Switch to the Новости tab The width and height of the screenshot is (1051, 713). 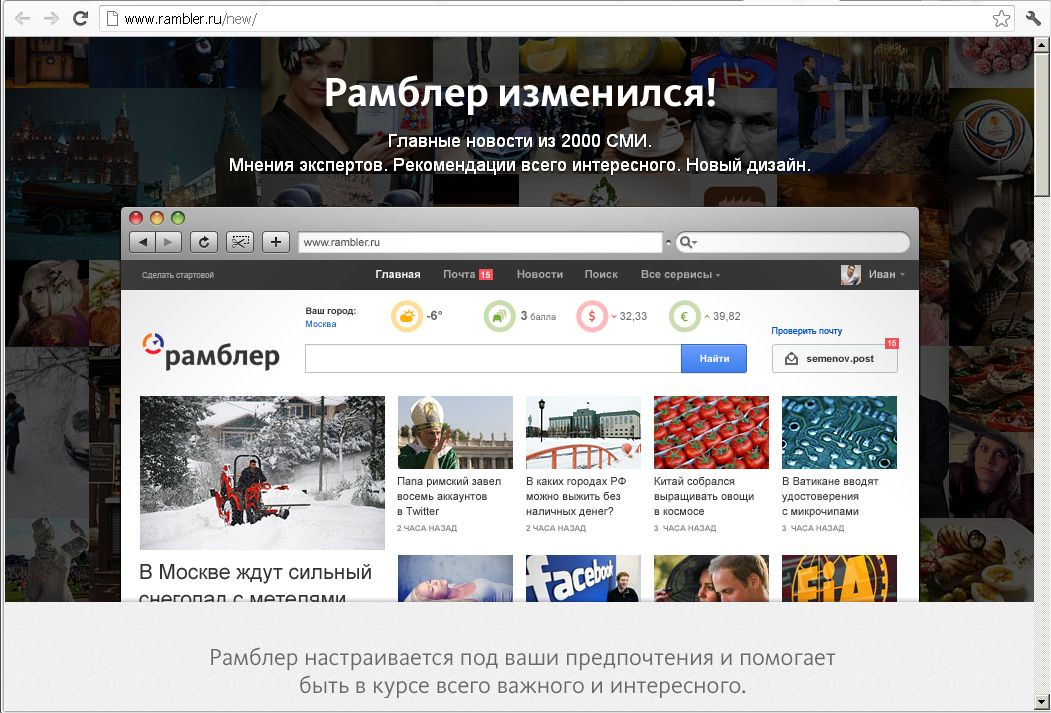(539, 274)
